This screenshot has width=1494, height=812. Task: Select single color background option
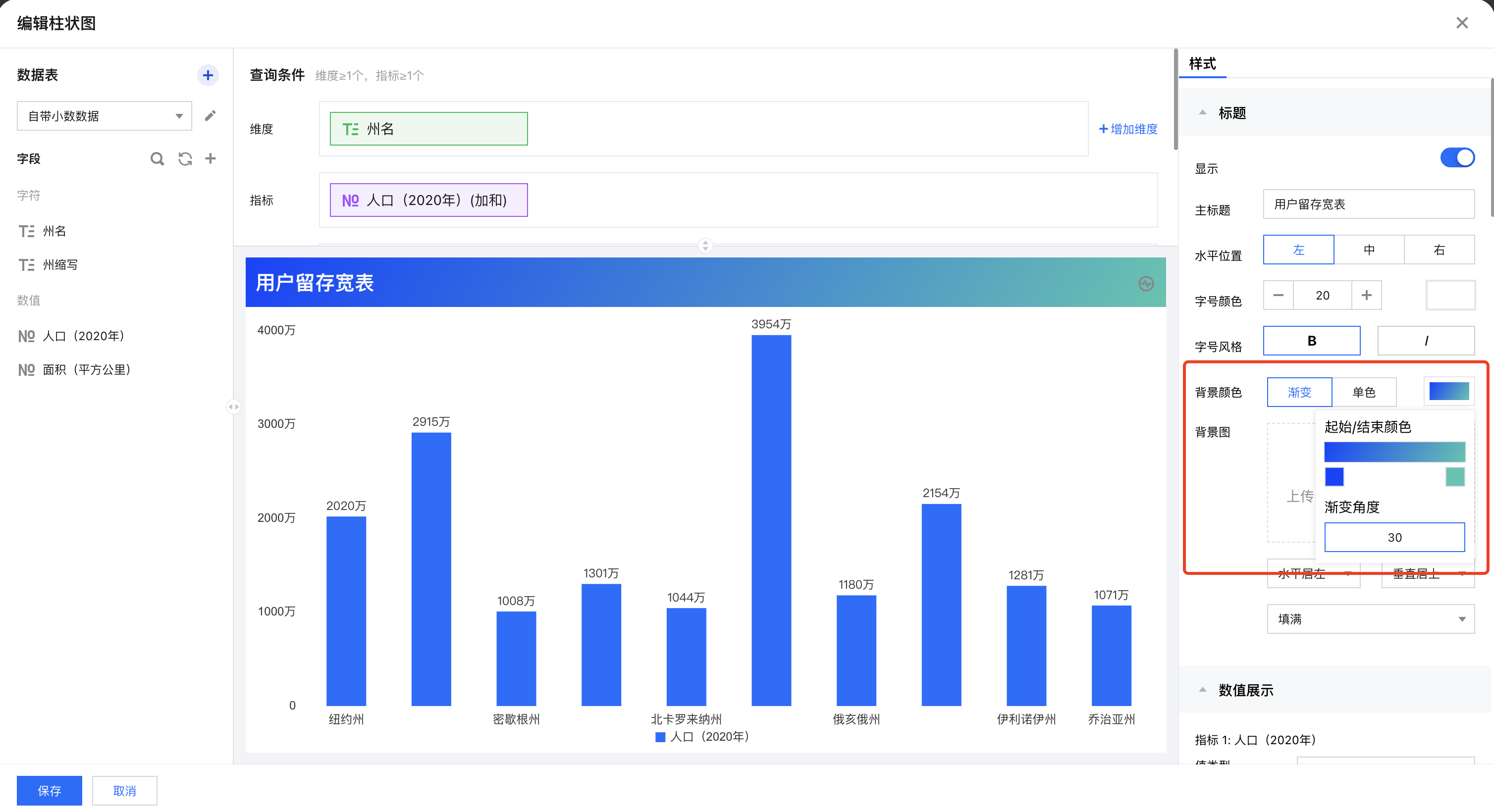(1364, 392)
